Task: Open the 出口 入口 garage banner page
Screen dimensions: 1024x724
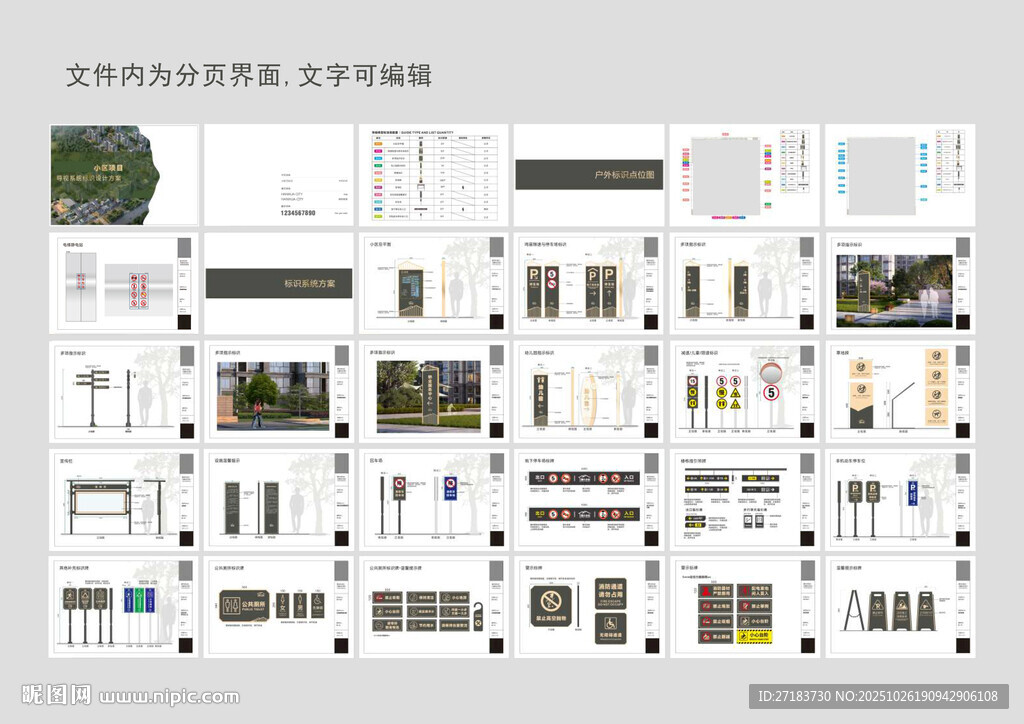Action: [x=589, y=499]
